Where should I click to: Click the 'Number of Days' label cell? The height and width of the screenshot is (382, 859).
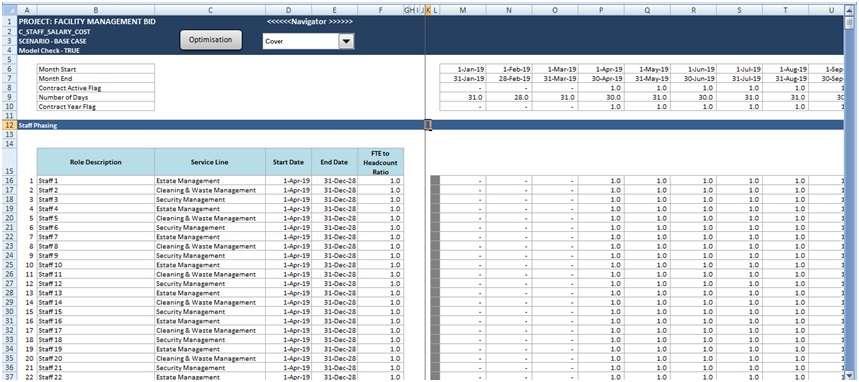96,98
